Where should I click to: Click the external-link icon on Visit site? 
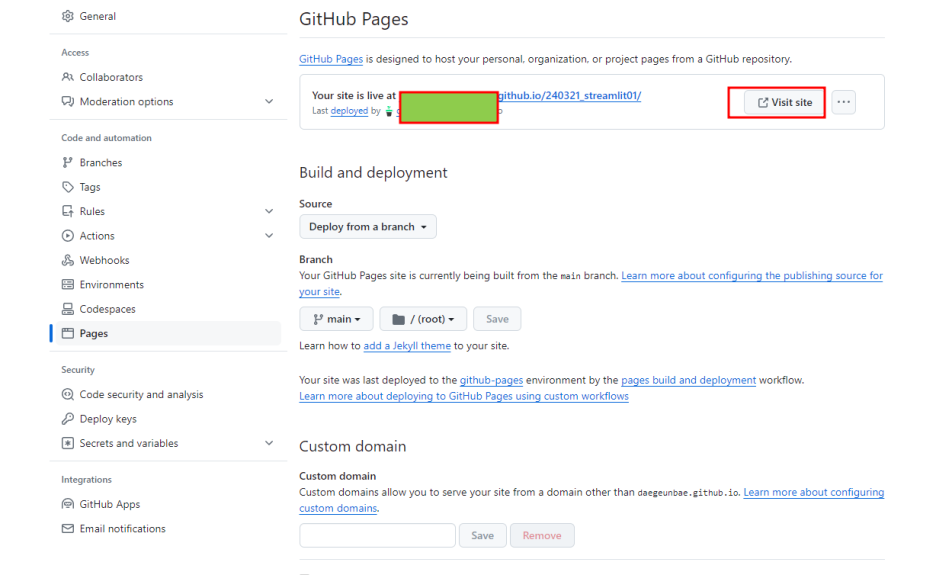tap(763, 103)
